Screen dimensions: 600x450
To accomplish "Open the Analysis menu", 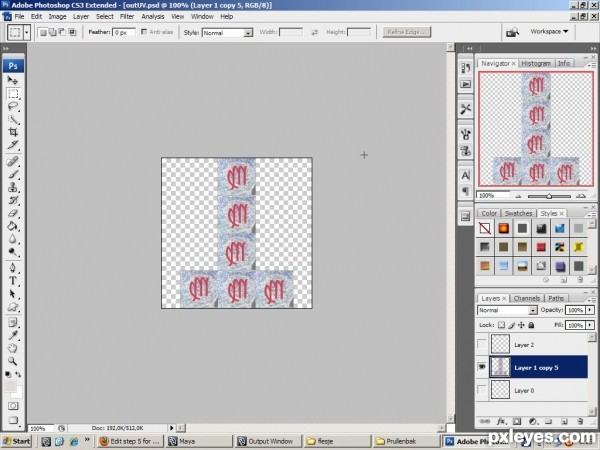I will click(153, 16).
